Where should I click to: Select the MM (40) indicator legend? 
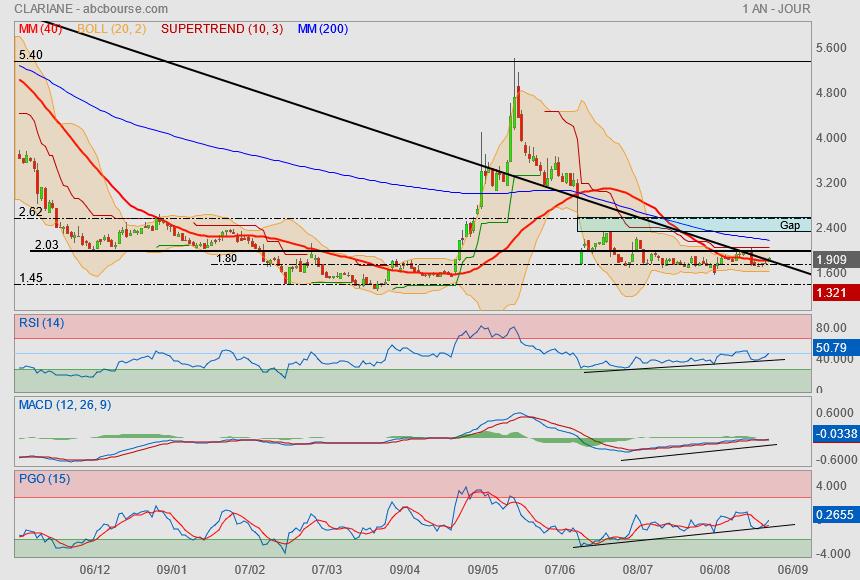click(41, 29)
